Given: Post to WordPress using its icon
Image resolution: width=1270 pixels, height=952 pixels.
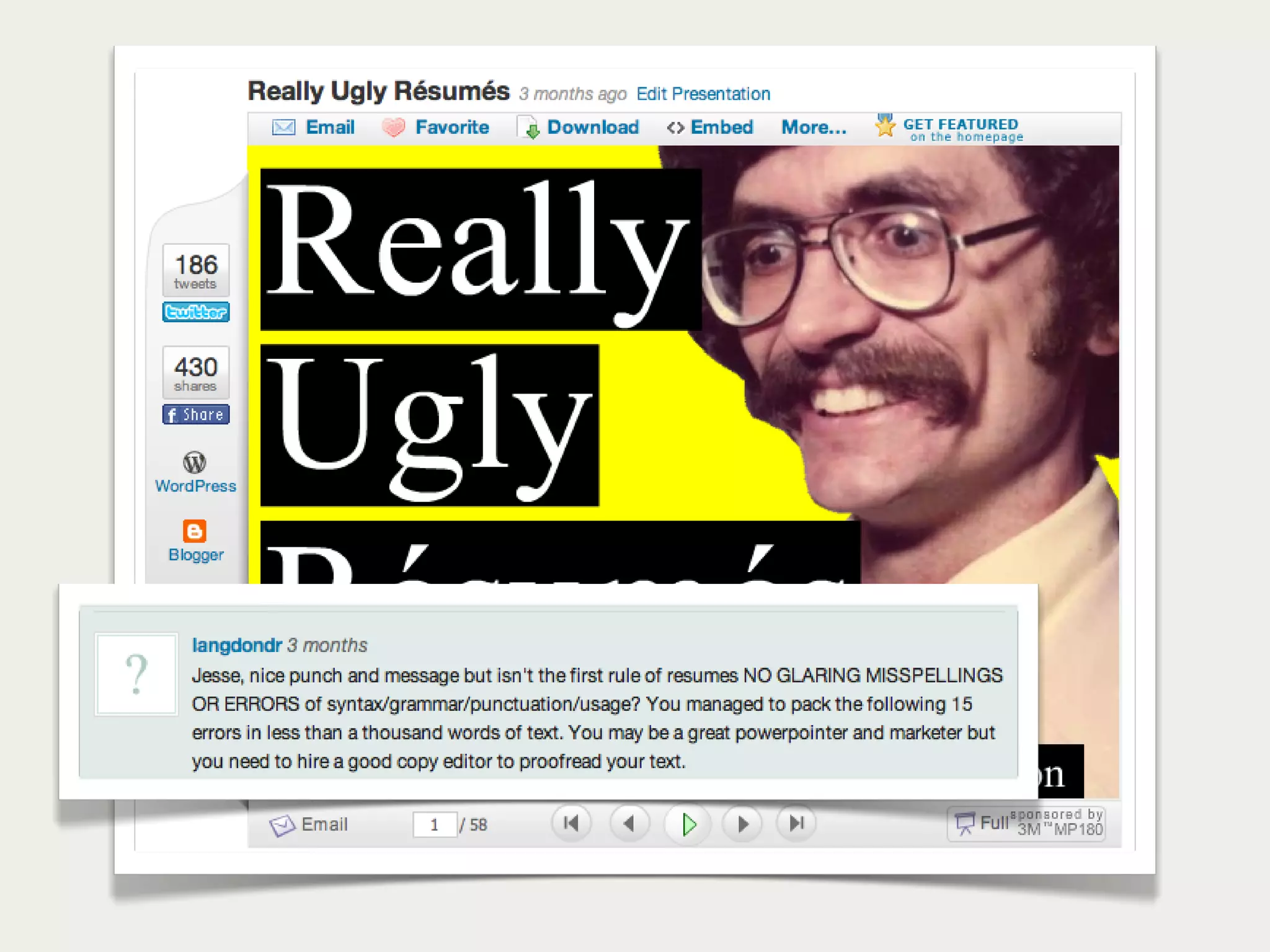Looking at the screenshot, I should (x=195, y=462).
